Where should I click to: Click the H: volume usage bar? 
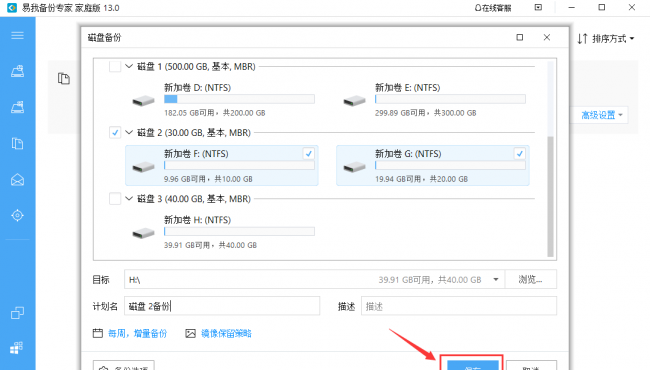tap(239, 232)
